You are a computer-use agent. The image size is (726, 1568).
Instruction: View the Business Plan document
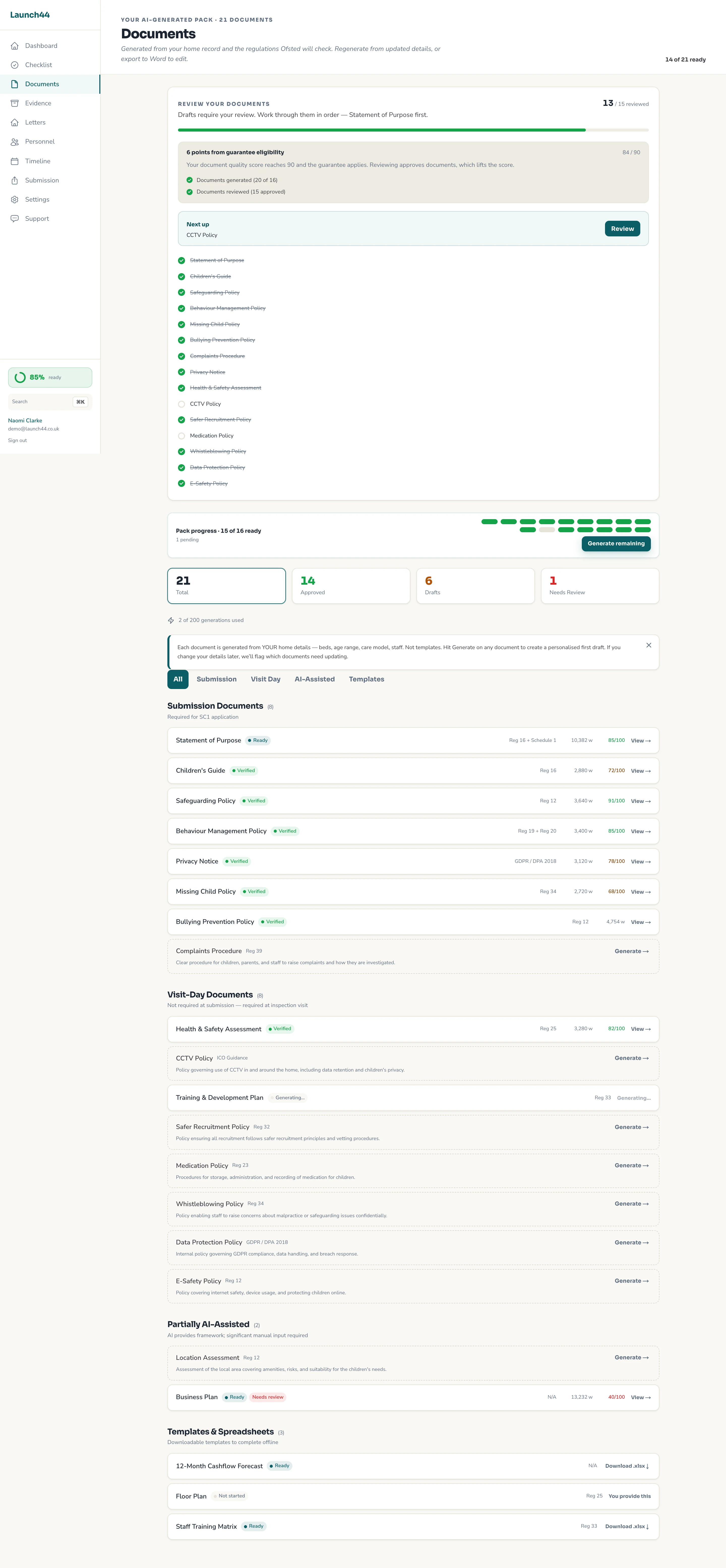(641, 1398)
